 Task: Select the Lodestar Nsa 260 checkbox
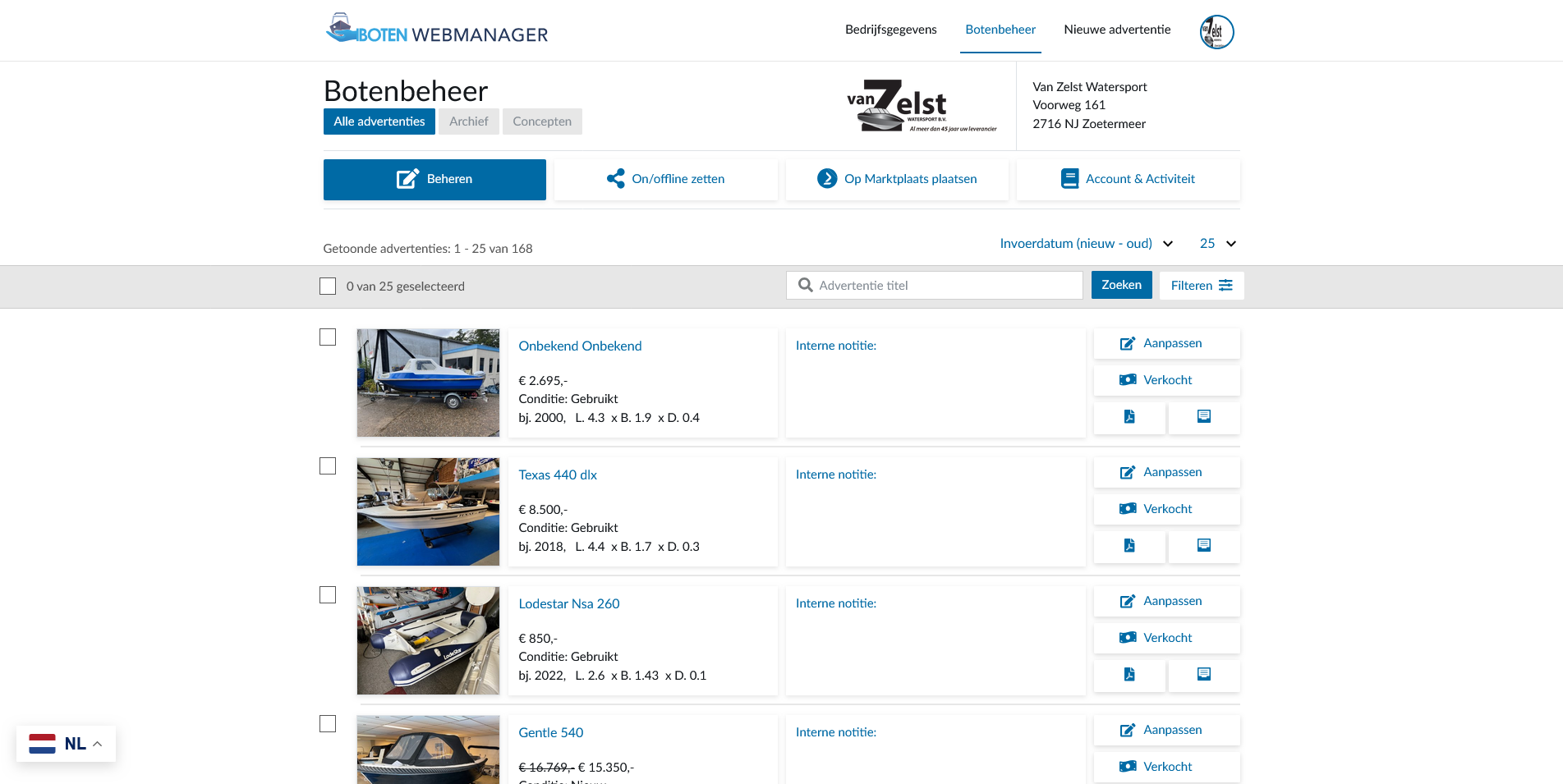pos(328,595)
